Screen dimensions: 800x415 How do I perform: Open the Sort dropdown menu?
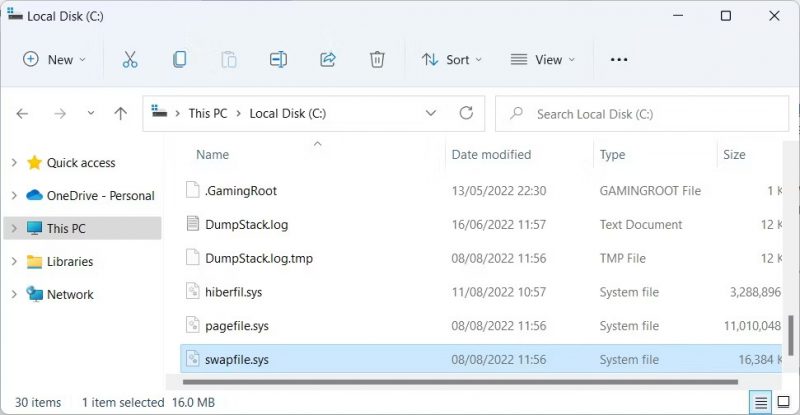click(x=452, y=60)
